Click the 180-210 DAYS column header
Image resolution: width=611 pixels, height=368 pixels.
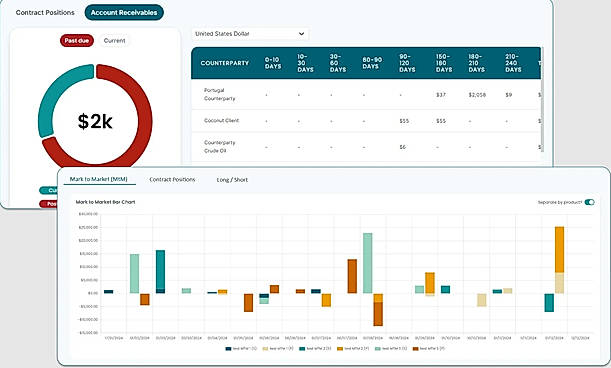477,63
